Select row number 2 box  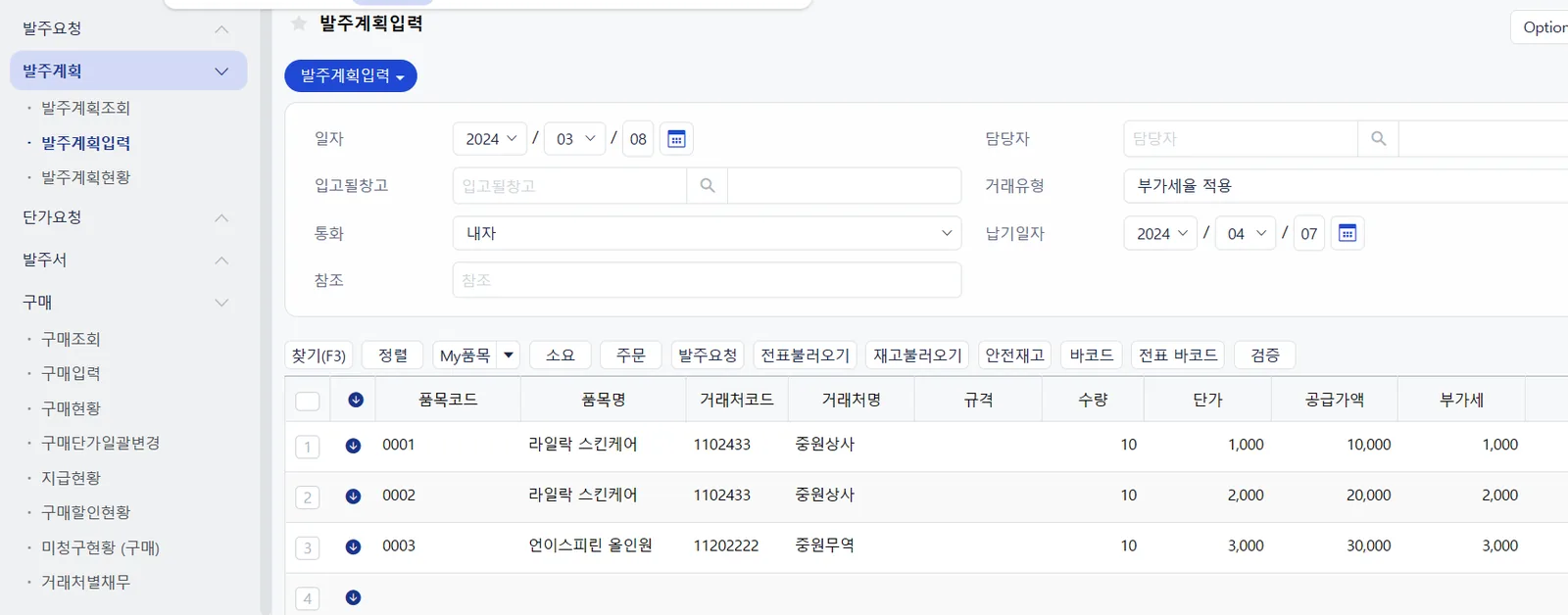click(x=308, y=497)
